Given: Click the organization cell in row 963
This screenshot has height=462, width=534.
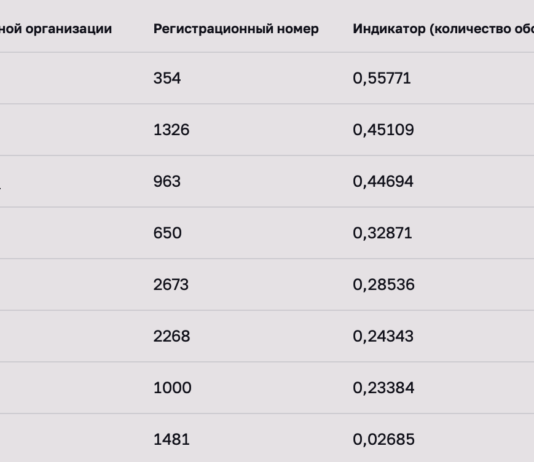Looking at the screenshot, I should click(x=72, y=181).
